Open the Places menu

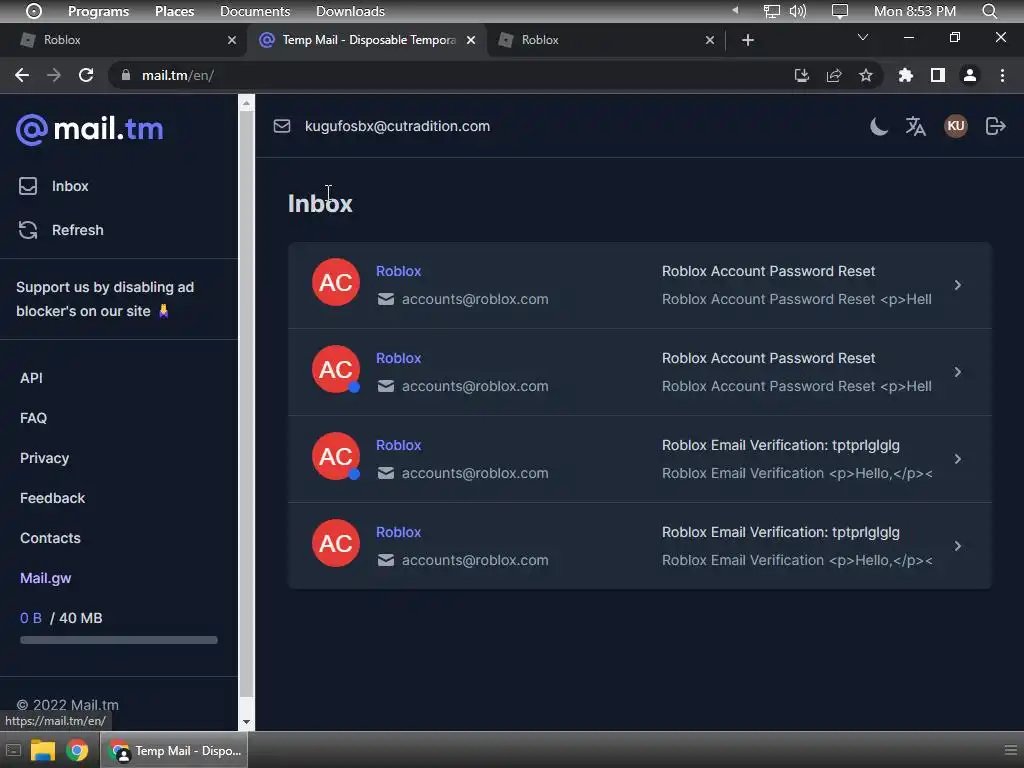click(x=174, y=11)
